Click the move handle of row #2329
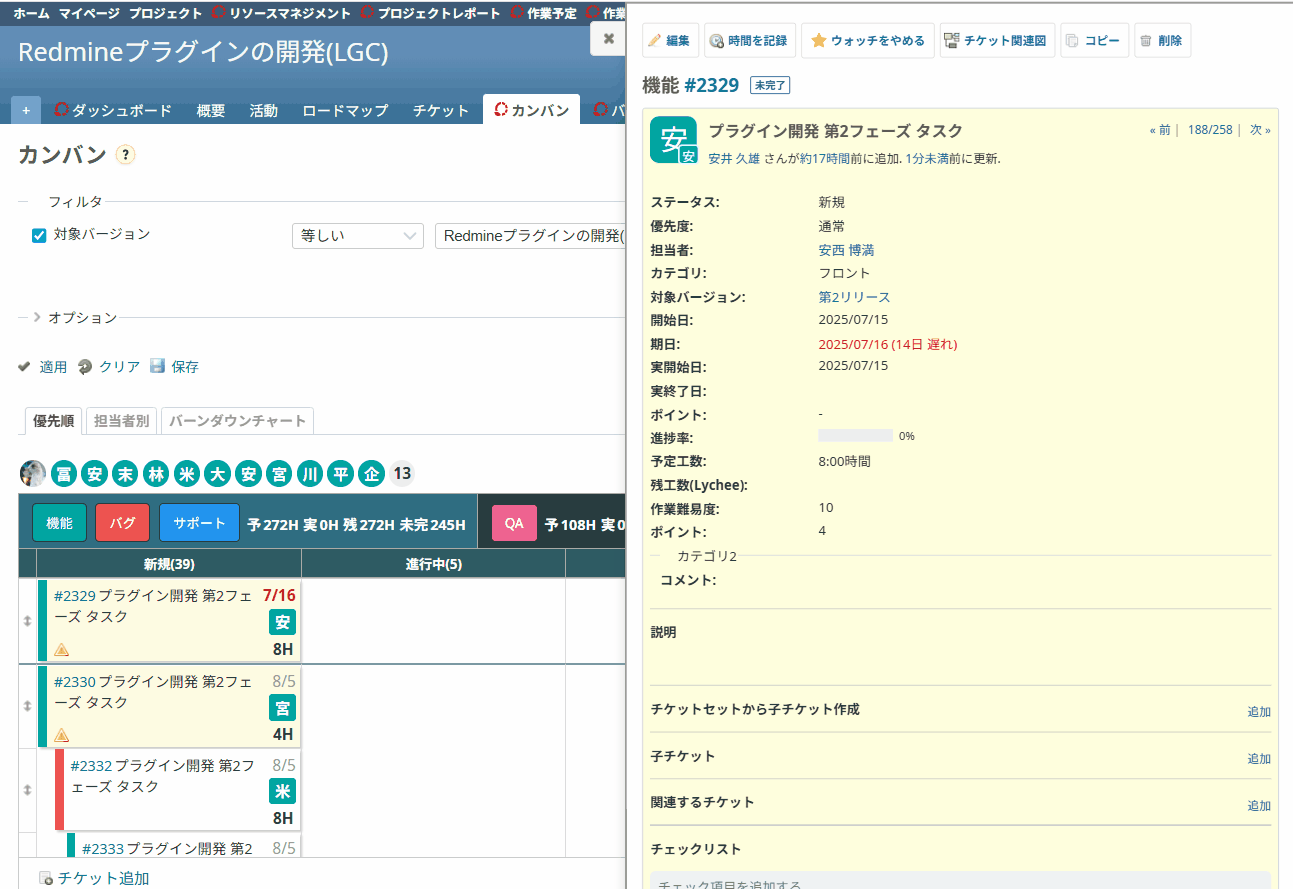The image size is (1293, 889). pos(27,621)
